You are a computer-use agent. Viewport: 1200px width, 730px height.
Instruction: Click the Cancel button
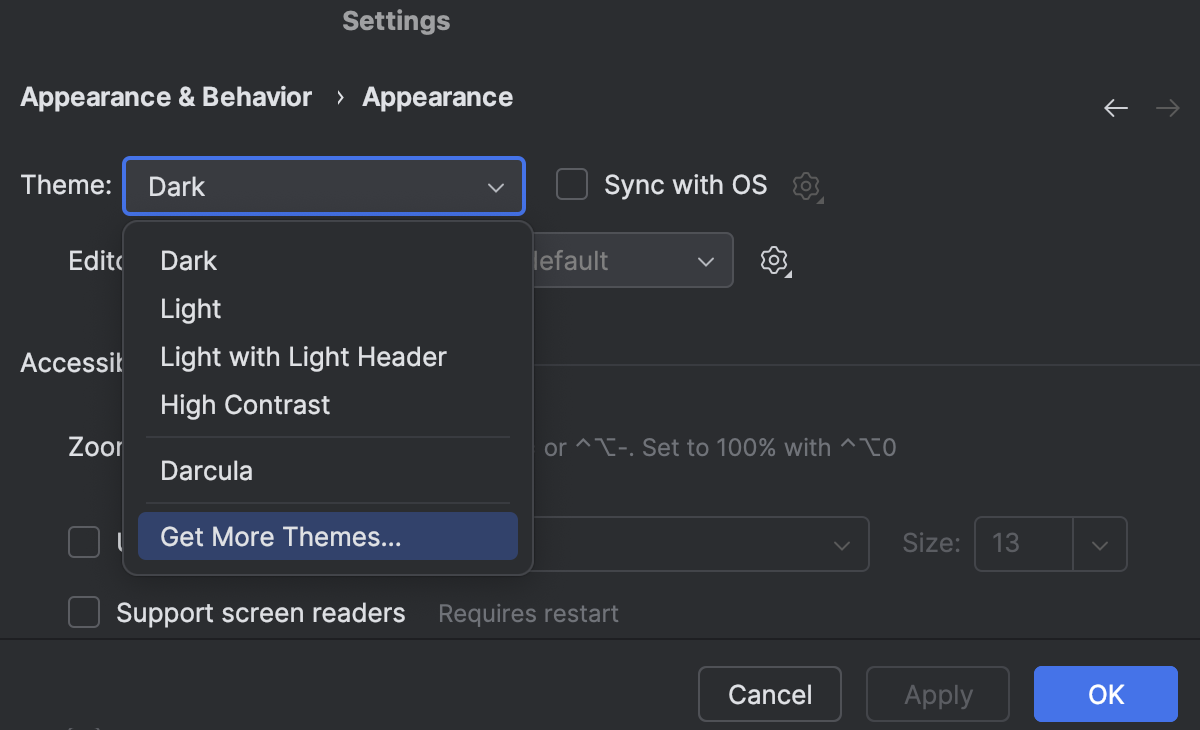[769, 694]
